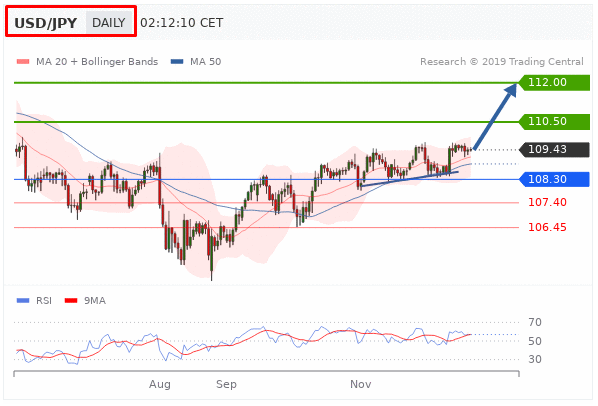
Task: Click the MA 20 + Bollinger Bands legend swatch
Action: [x=23, y=62]
